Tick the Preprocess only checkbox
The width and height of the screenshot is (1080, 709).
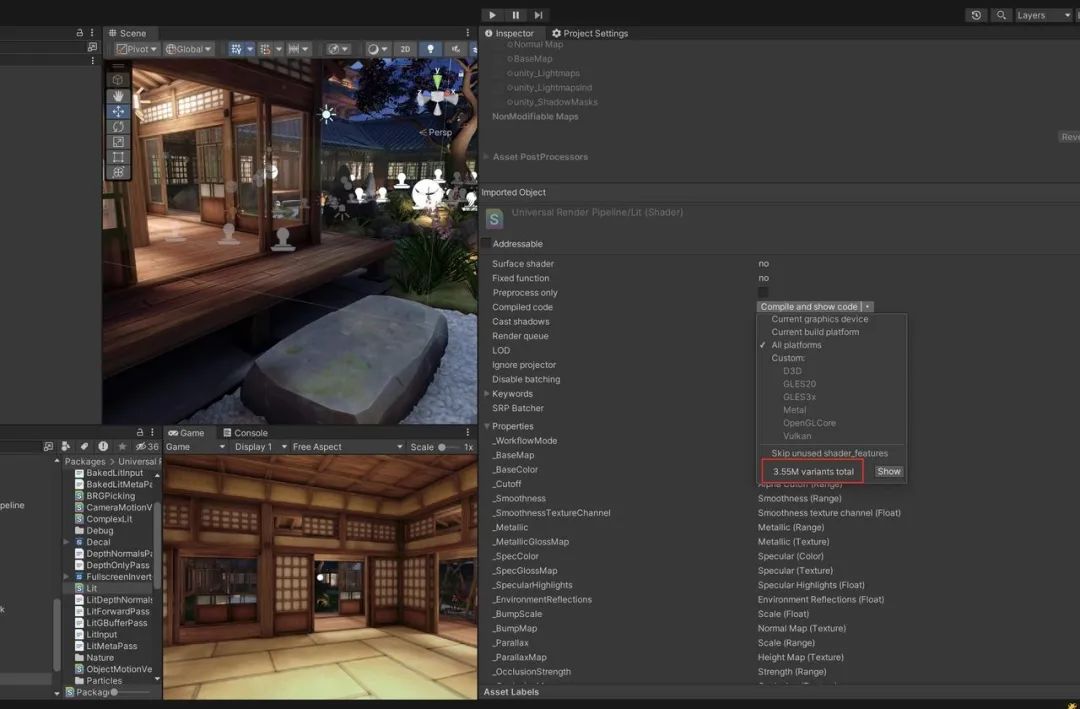point(763,293)
